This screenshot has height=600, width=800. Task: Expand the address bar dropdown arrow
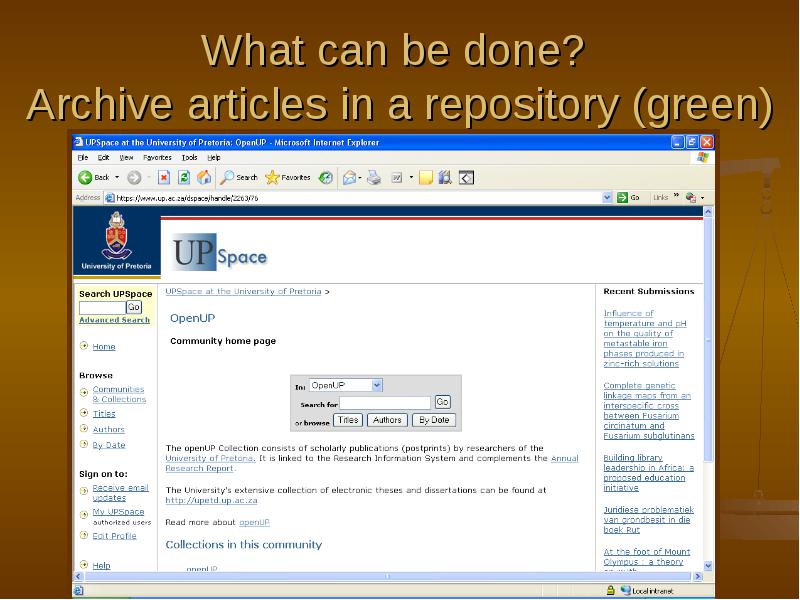(x=607, y=197)
